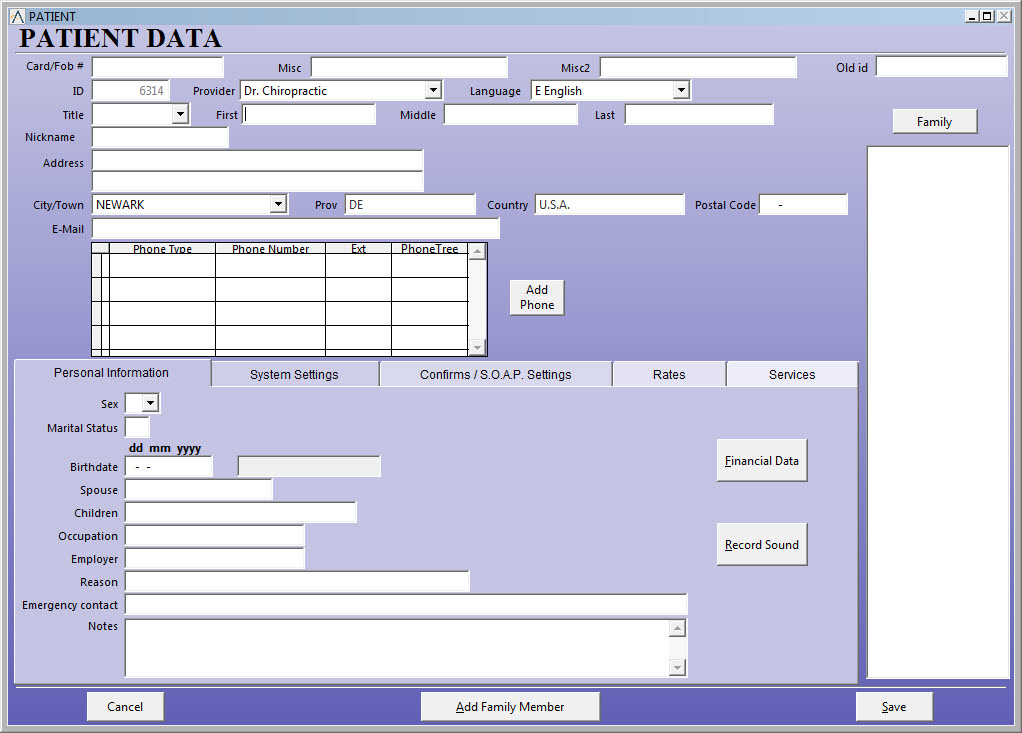Viewport: 1022px width, 733px height.
Task: Click the Spouse input field
Action: [199, 490]
